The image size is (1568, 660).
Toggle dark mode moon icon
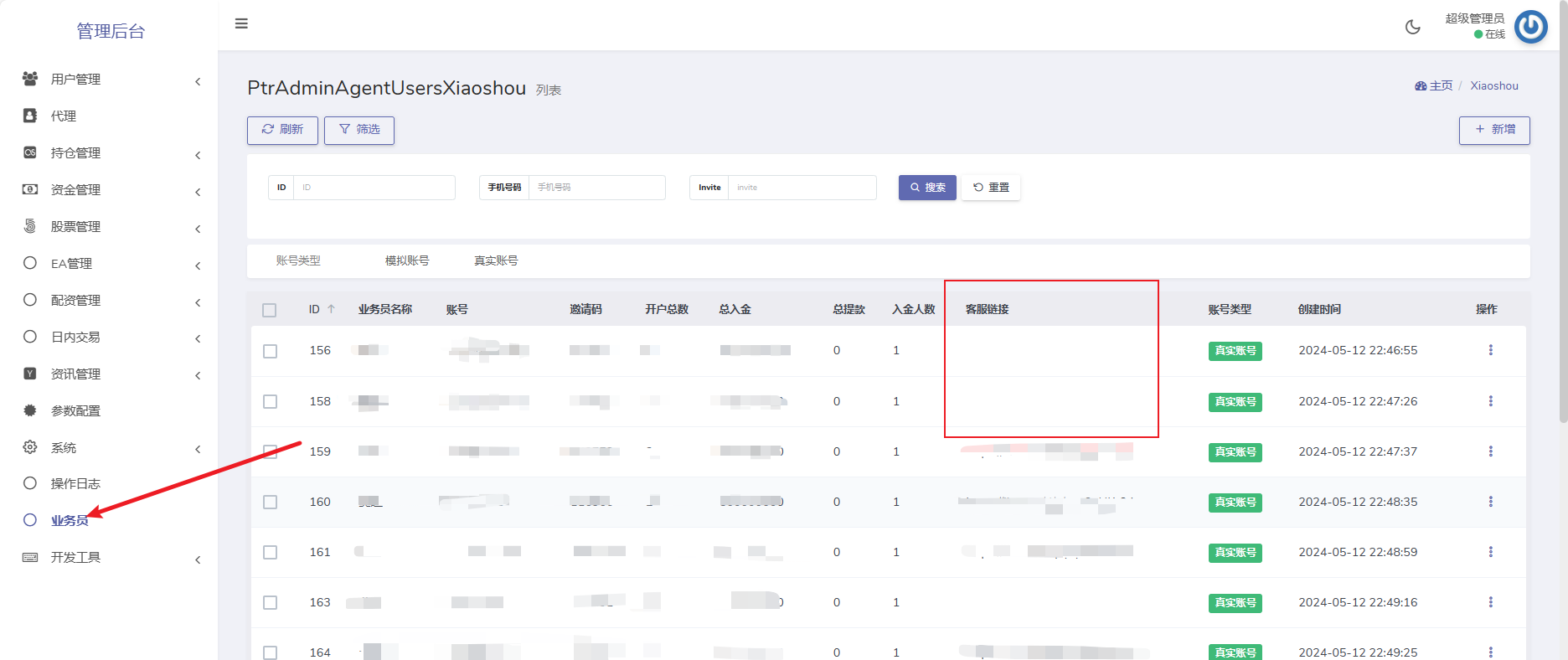[1412, 27]
